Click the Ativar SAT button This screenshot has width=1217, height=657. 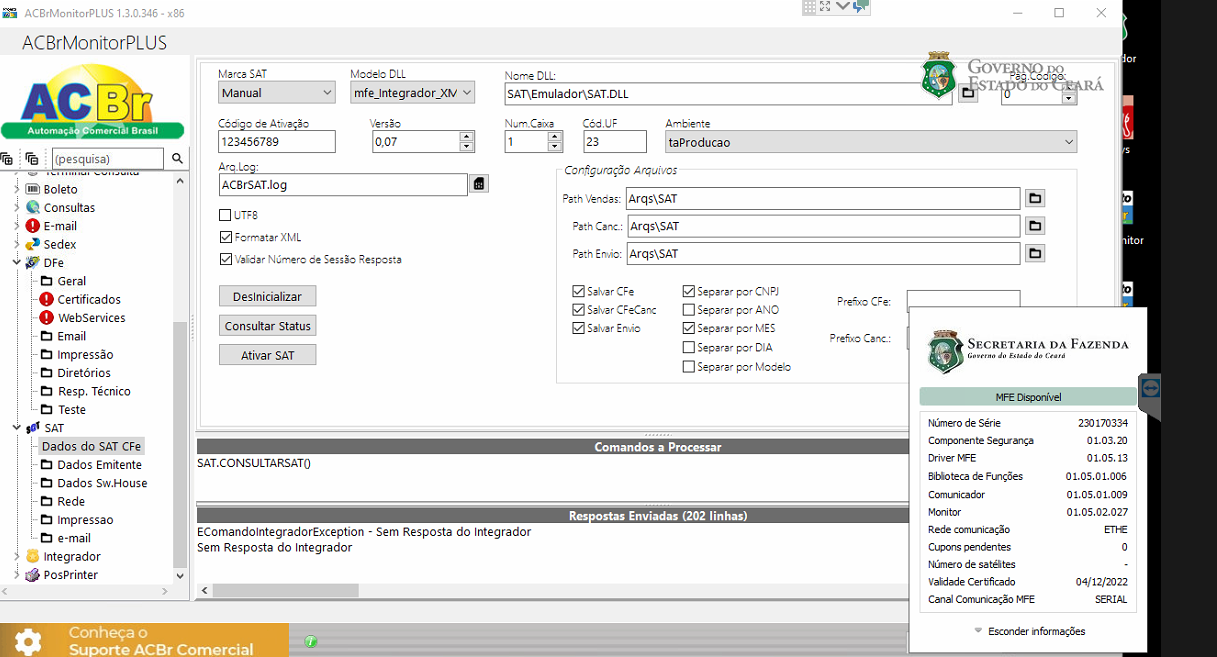[x=268, y=355]
